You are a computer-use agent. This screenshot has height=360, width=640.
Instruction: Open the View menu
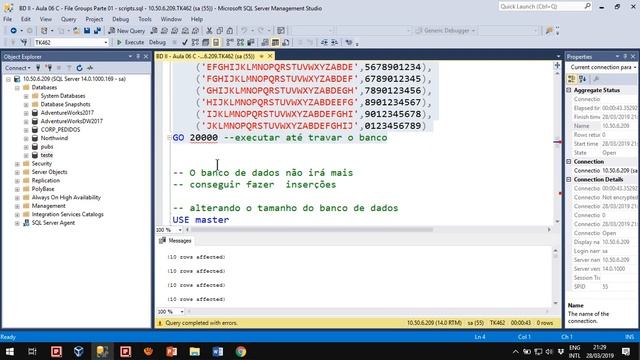click(x=46, y=19)
